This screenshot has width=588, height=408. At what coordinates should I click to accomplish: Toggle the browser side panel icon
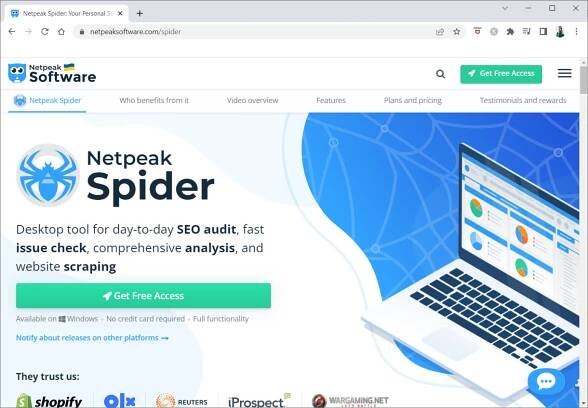(x=543, y=32)
